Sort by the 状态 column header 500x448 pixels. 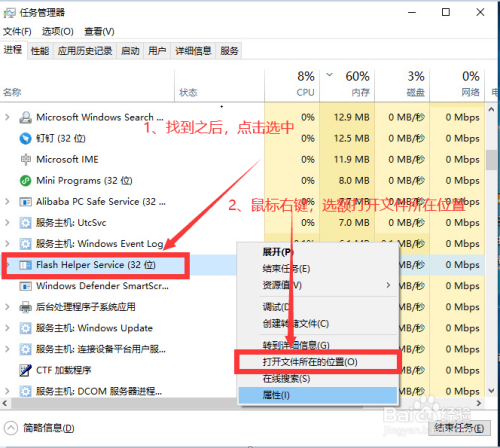click(219, 85)
